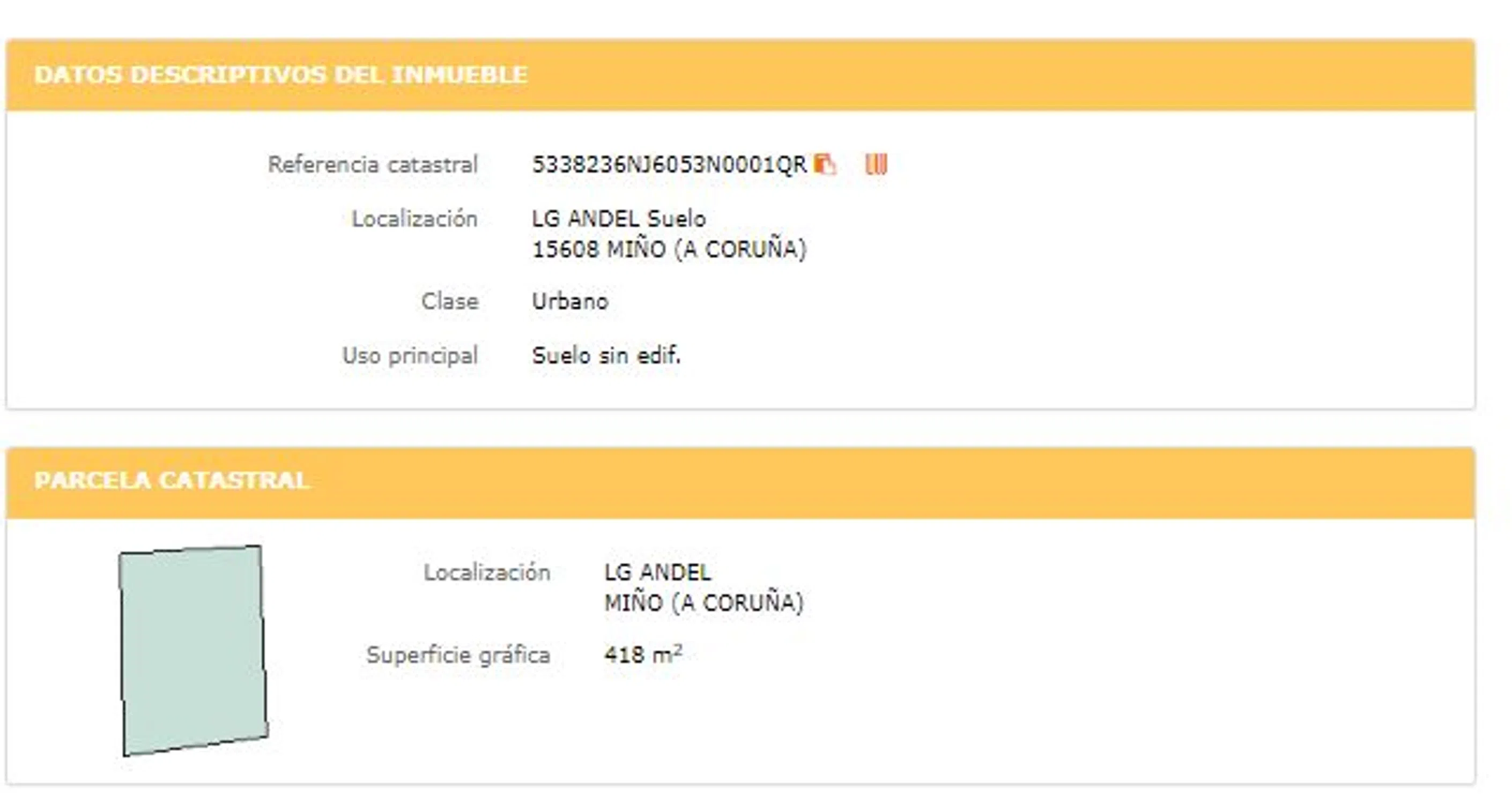Click the reference number 5338236NJ6053N0001QR
Image resolution: width=1512 pixels, height=804 pixels.
point(669,165)
